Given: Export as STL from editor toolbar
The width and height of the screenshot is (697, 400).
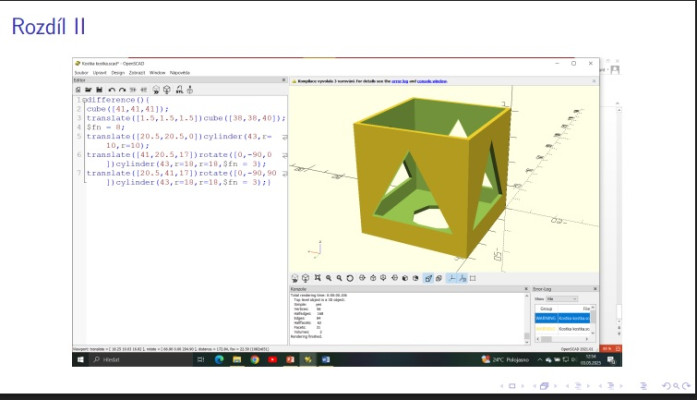Looking at the screenshot, I should pos(179,90).
